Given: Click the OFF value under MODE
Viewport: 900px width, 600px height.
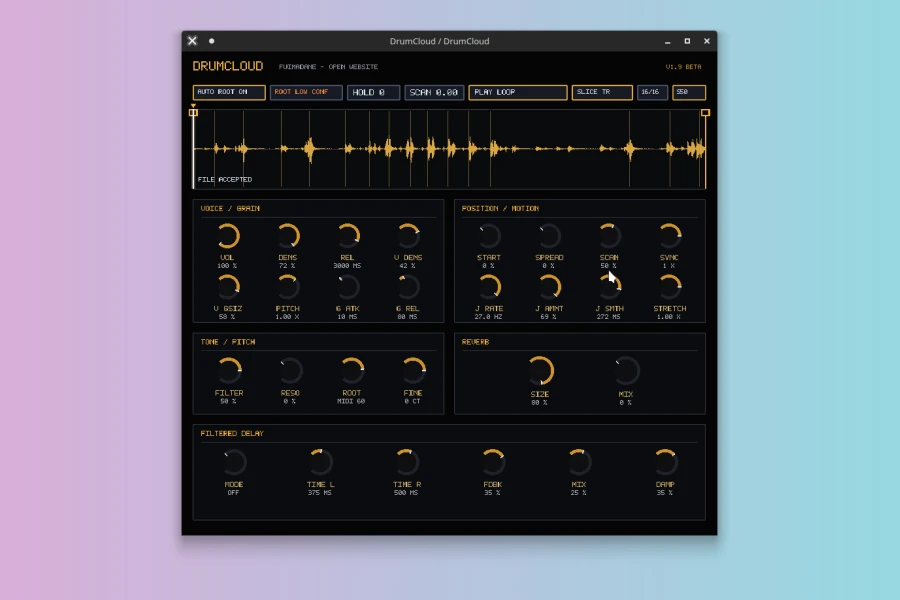Looking at the screenshot, I should point(233,493).
